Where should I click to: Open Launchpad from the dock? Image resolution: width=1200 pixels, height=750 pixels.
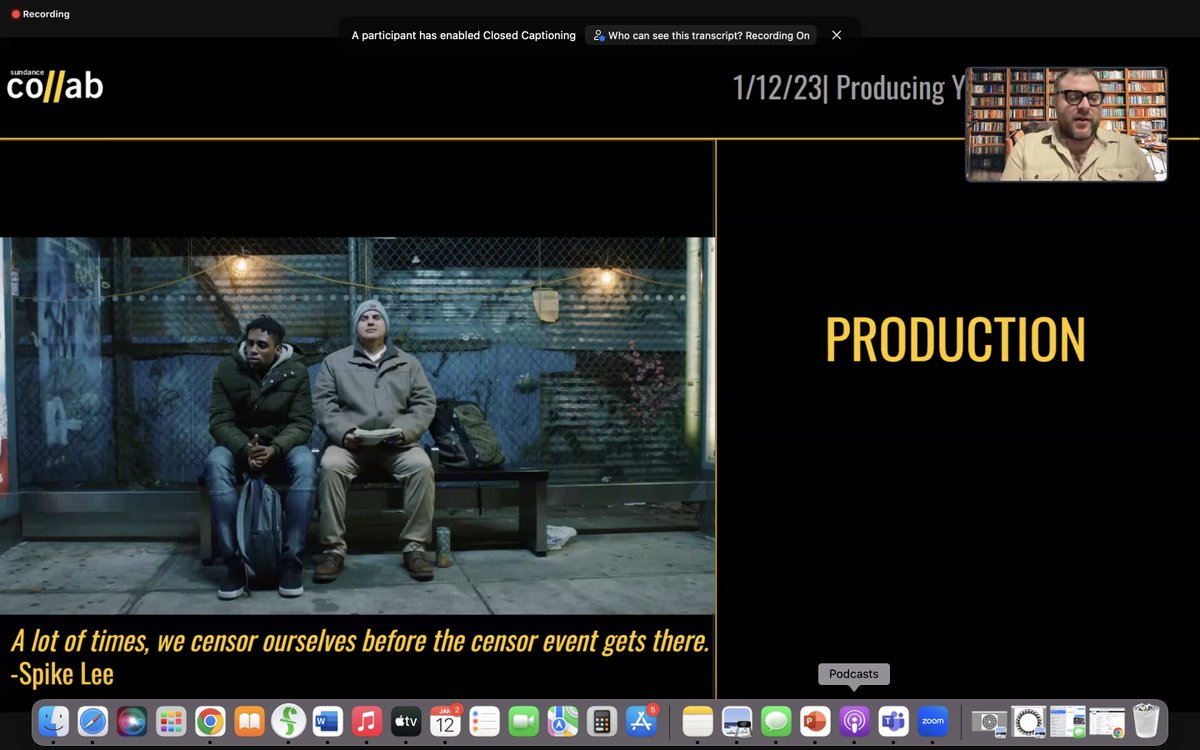171,721
